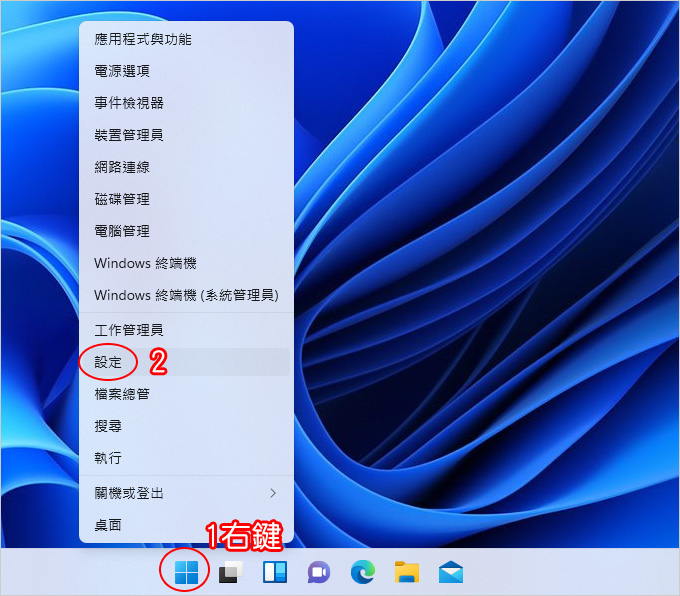The height and width of the screenshot is (596, 680).
Task: Open the Widgets taskbar icon
Action: 275,572
